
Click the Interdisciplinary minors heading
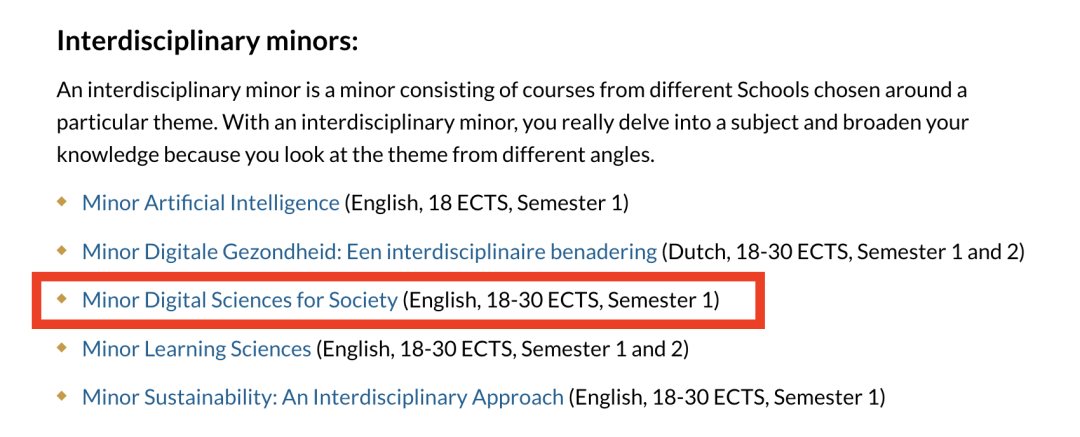point(207,42)
